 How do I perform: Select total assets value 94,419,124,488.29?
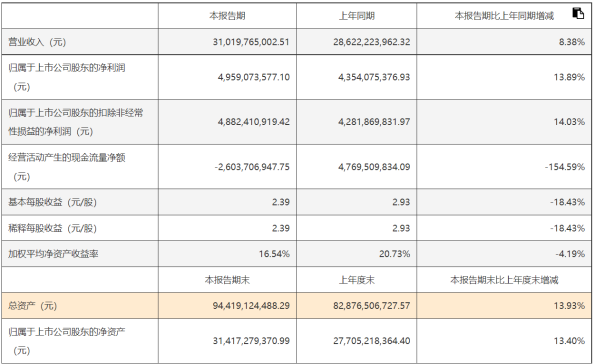click(251, 306)
